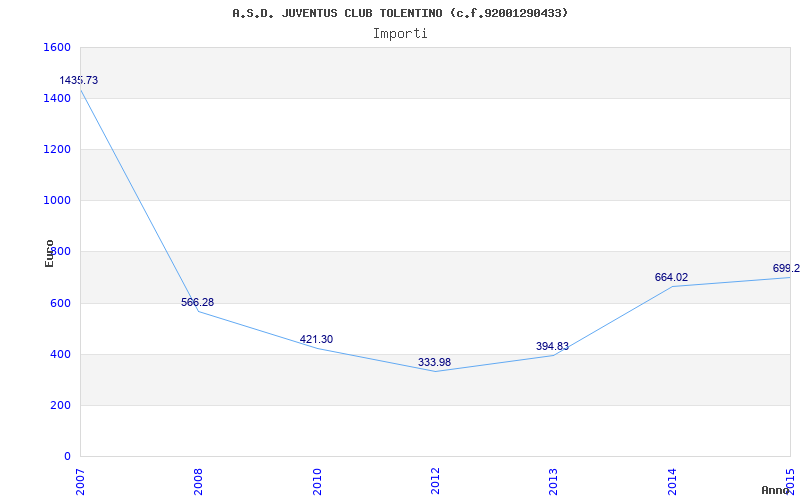Click the Euro y-axis title
This screenshot has width=800, height=500.
49,253
